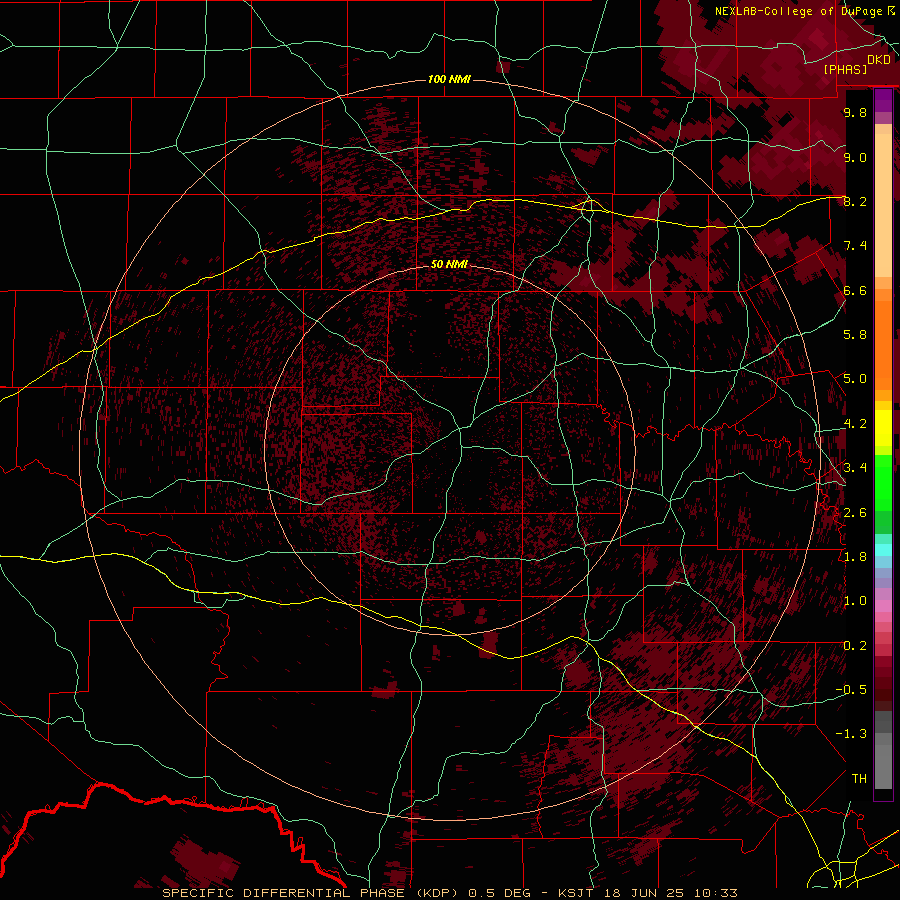Pick the purple band topping the color scale
The height and width of the screenshot is (900, 900).
point(883,100)
